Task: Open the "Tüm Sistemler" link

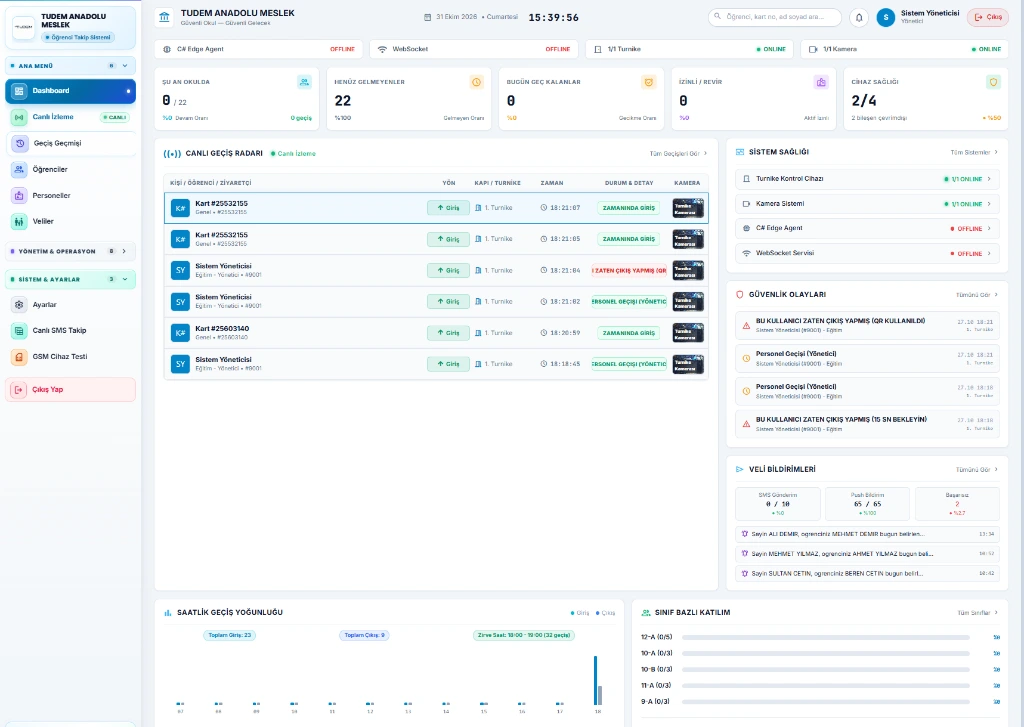Action: (974, 152)
